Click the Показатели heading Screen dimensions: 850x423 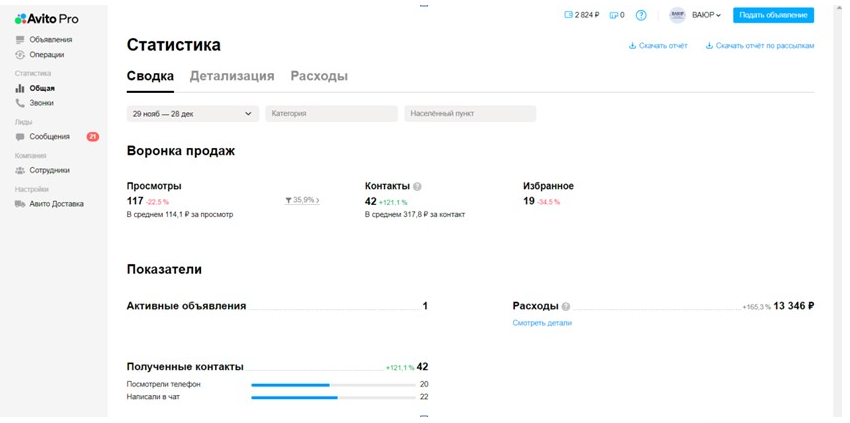[164, 270]
